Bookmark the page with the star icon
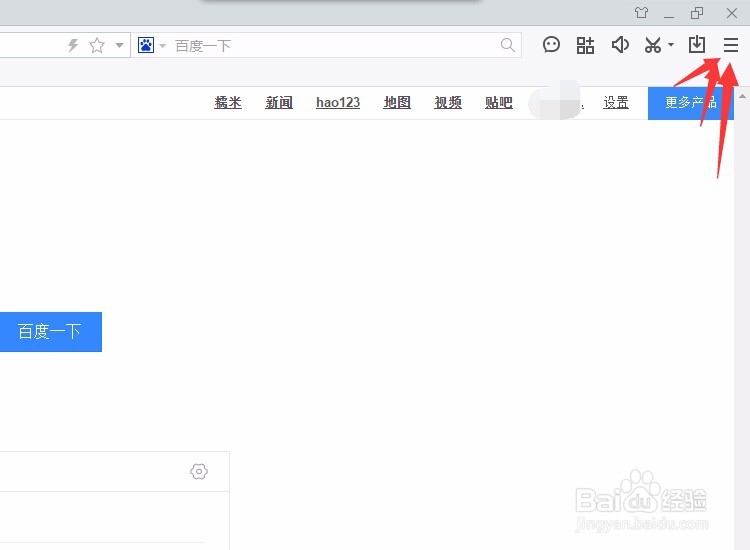This screenshot has height=550, width=750. coord(97,46)
